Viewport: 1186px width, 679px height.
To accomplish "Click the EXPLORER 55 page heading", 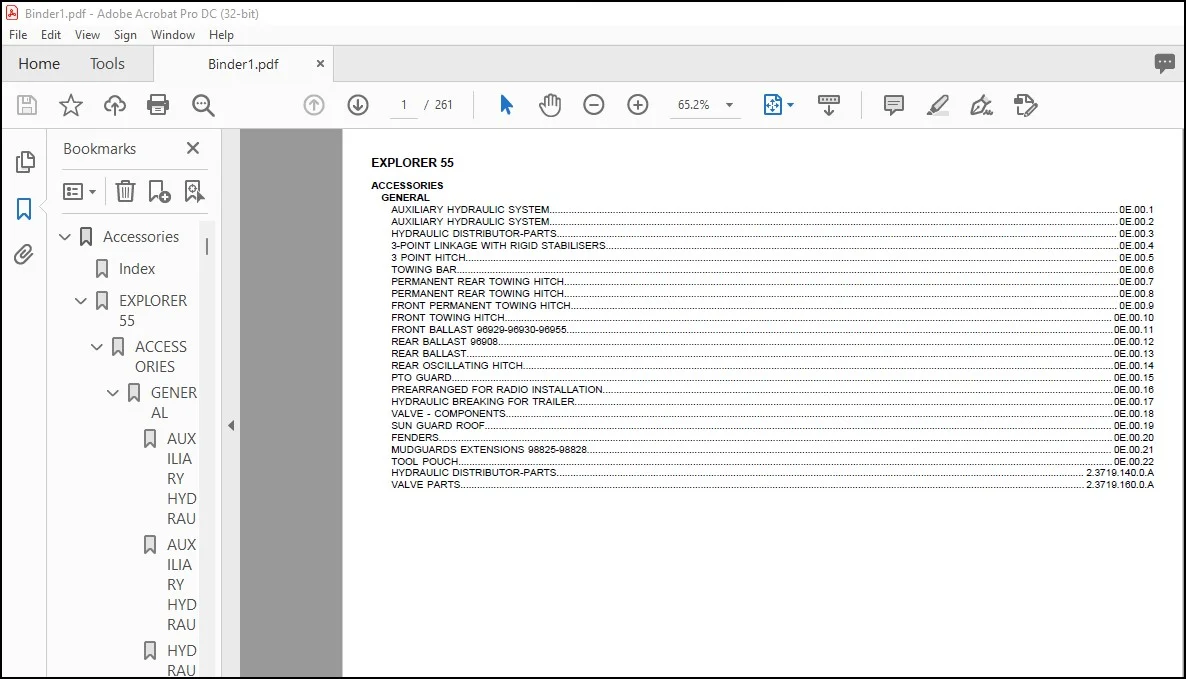I will click(412, 163).
